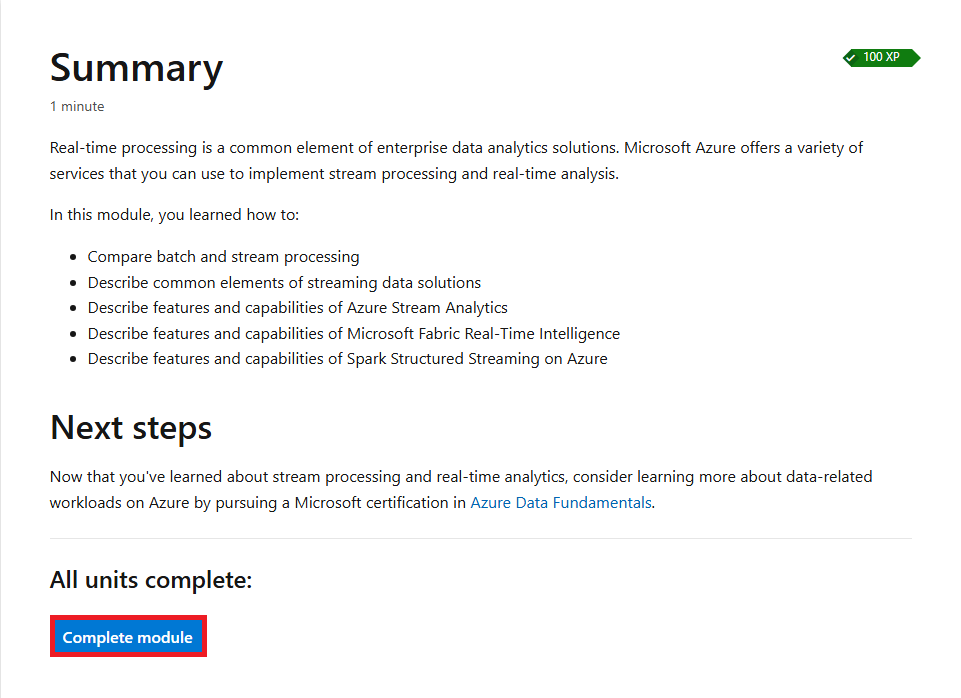
Task: Select the 'Compare batch and stream processing' bullet
Action: click(223, 257)
